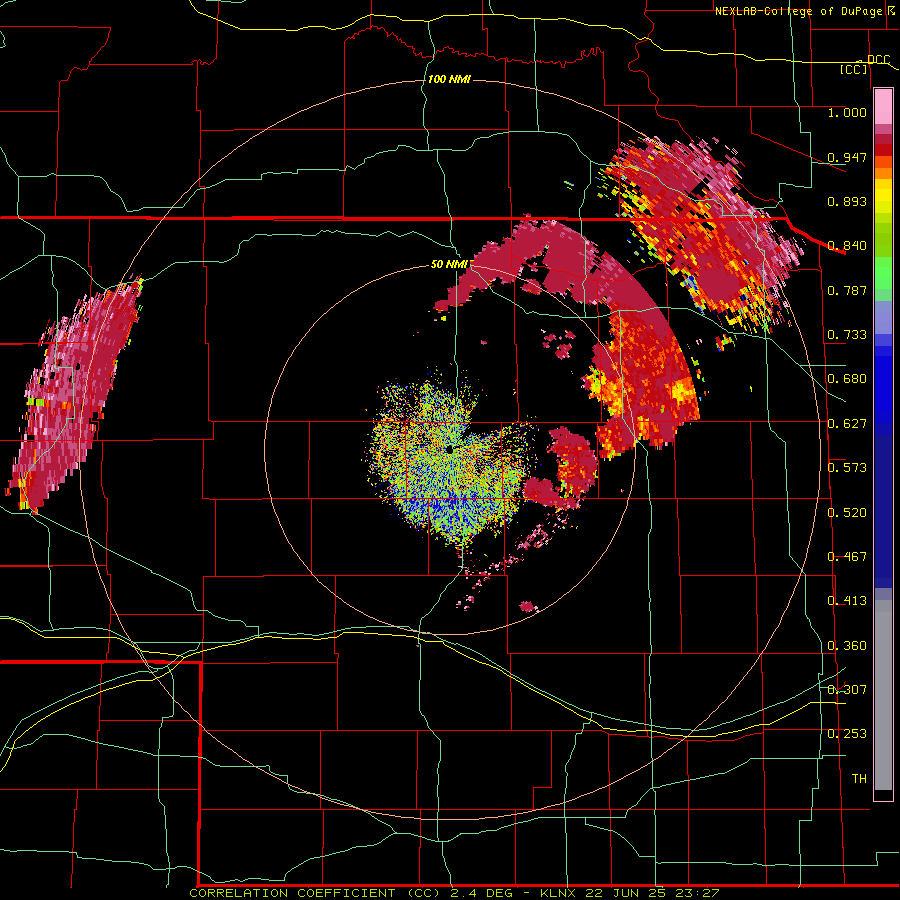This screenshot has width=900, height=900.
Task: Select the 0.787 scale value label
Action: tap(847, 290)
